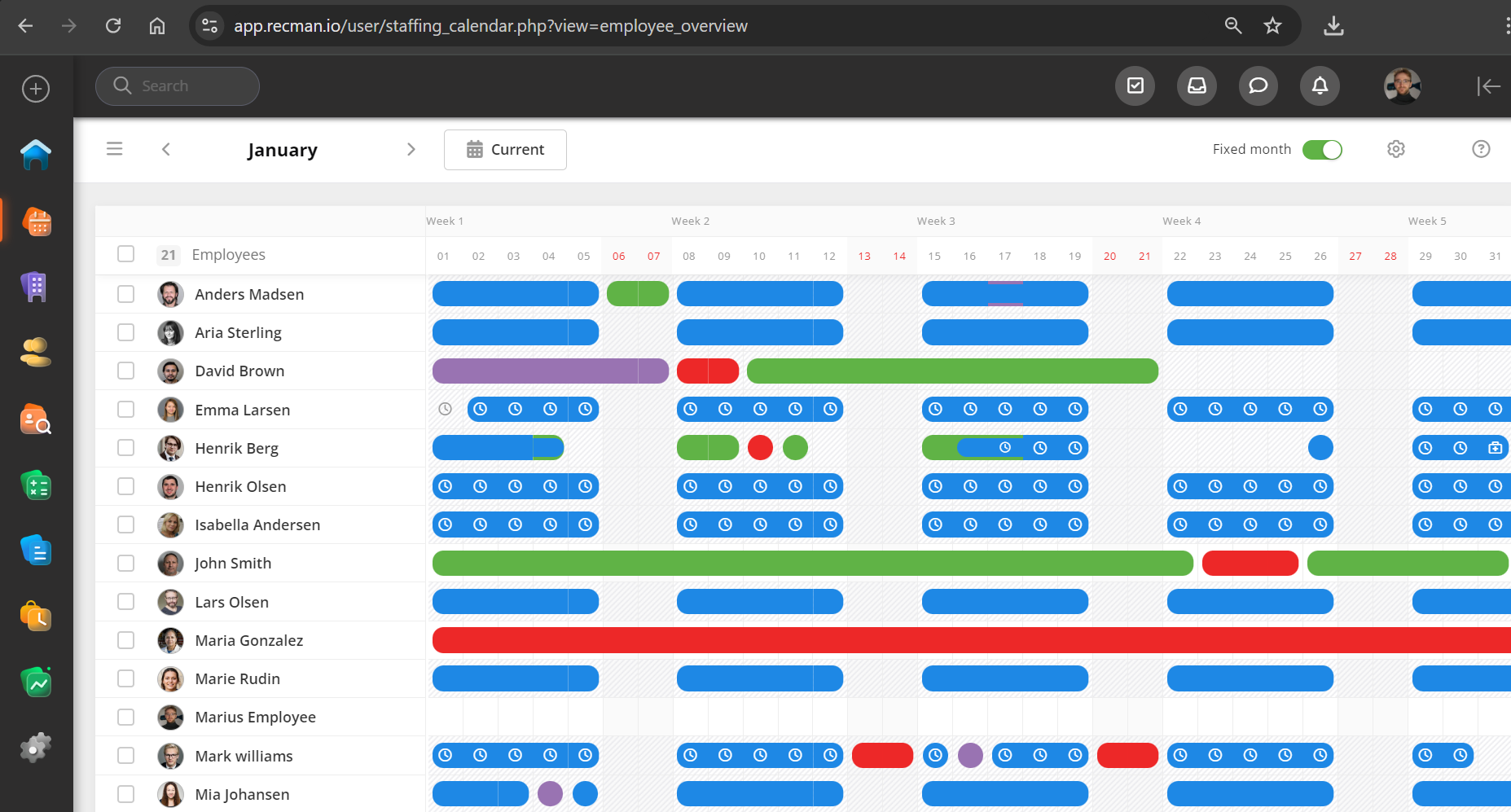Go to next month with right chevron
The height and width of the screenshot is (812, 1511).
pos(411,149)
